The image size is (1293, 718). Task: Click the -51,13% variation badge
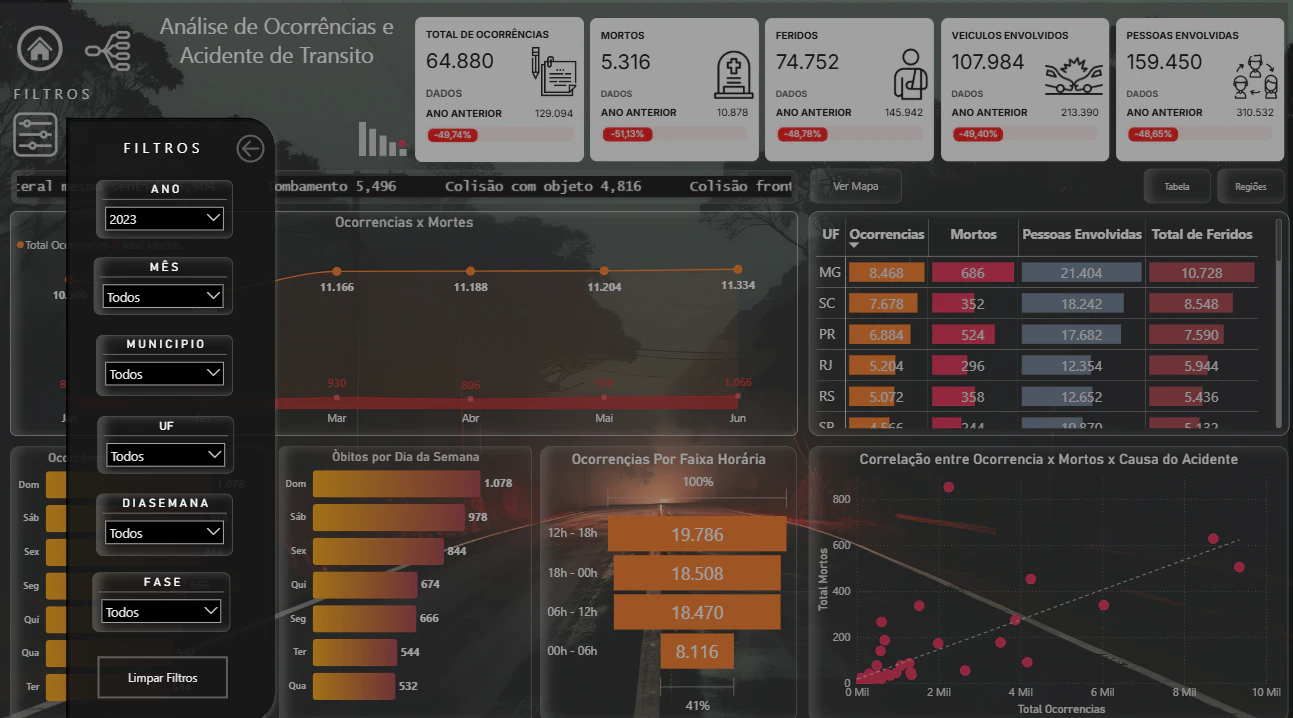tap(628, 134)
